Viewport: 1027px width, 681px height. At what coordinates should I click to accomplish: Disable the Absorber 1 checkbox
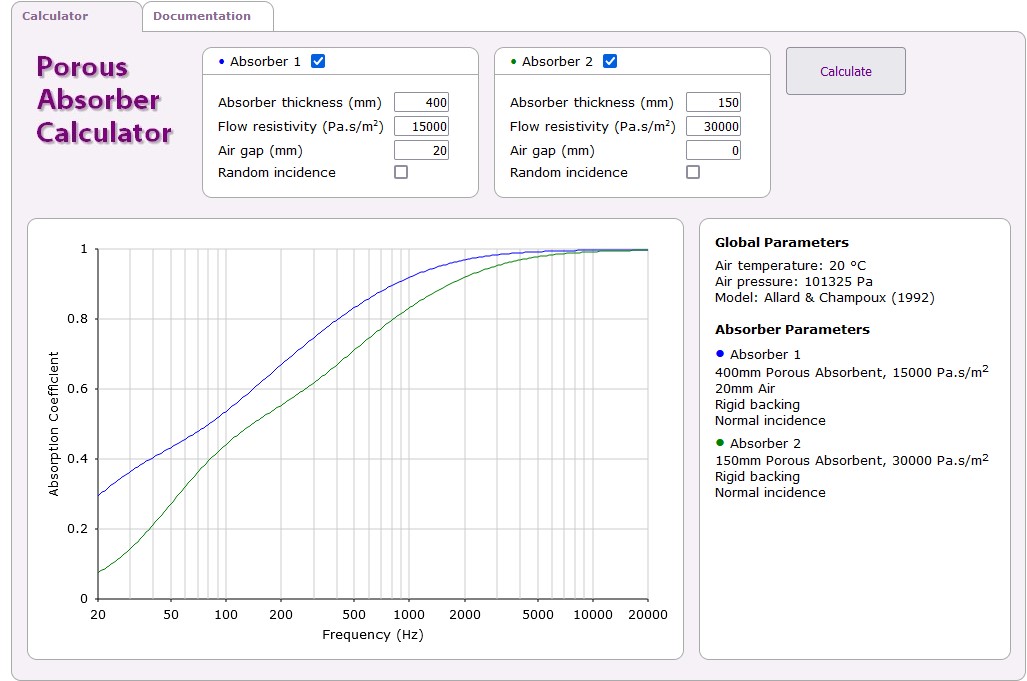coord(318,61)
